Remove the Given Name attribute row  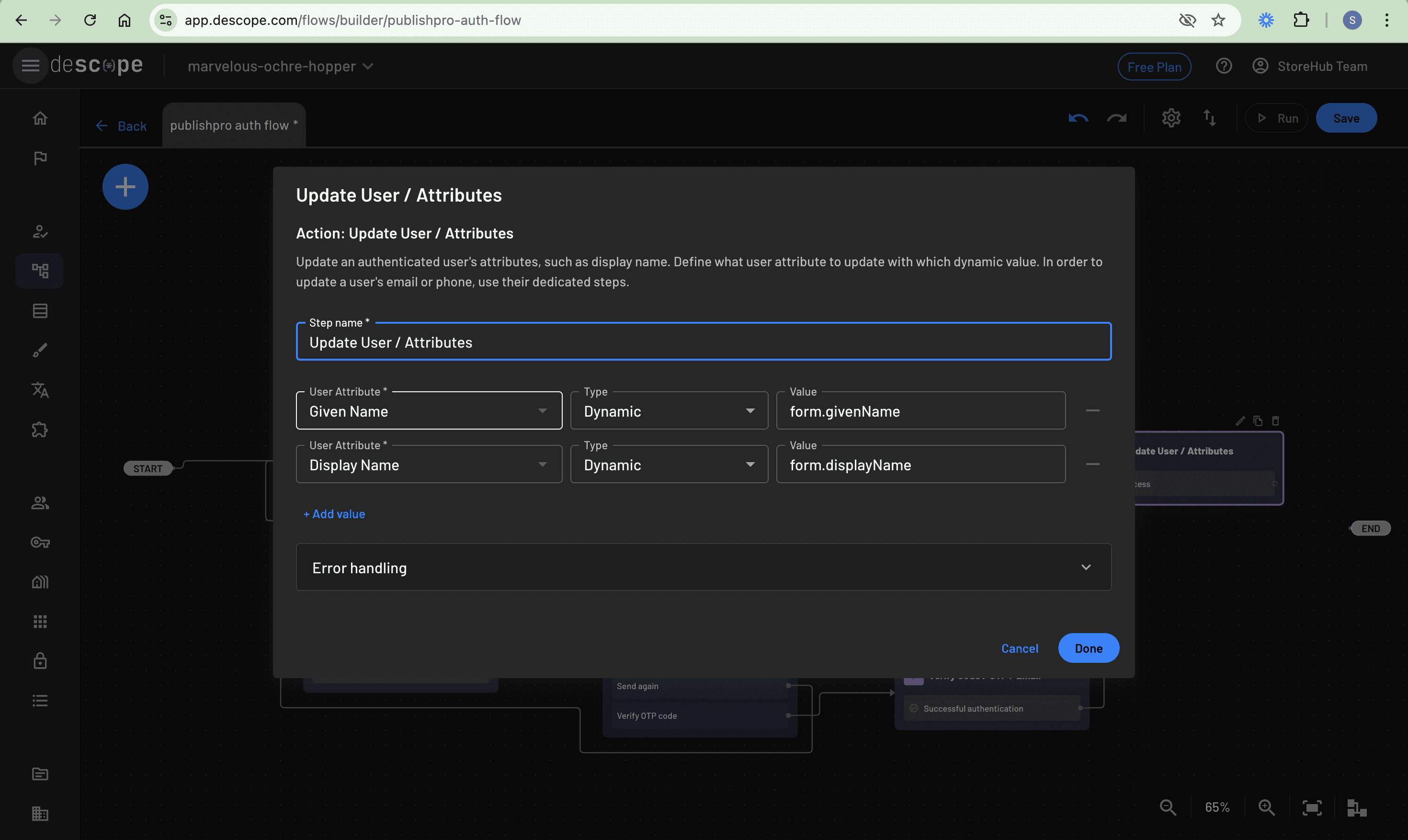1092,411
